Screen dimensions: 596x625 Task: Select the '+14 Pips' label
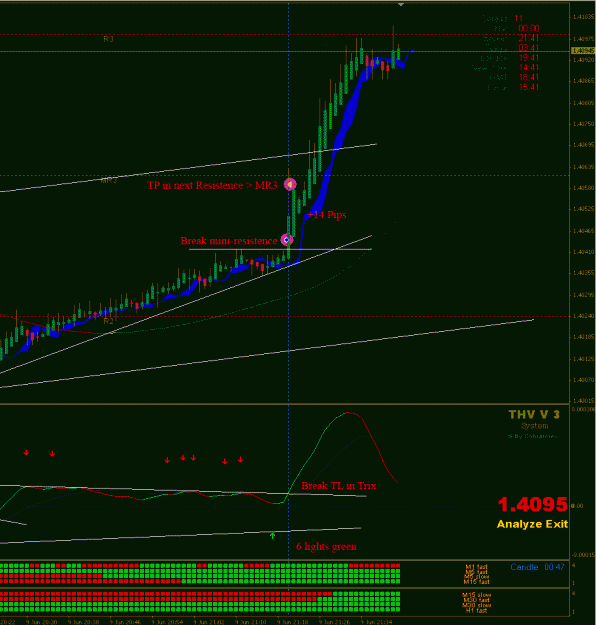coord(327,215)
